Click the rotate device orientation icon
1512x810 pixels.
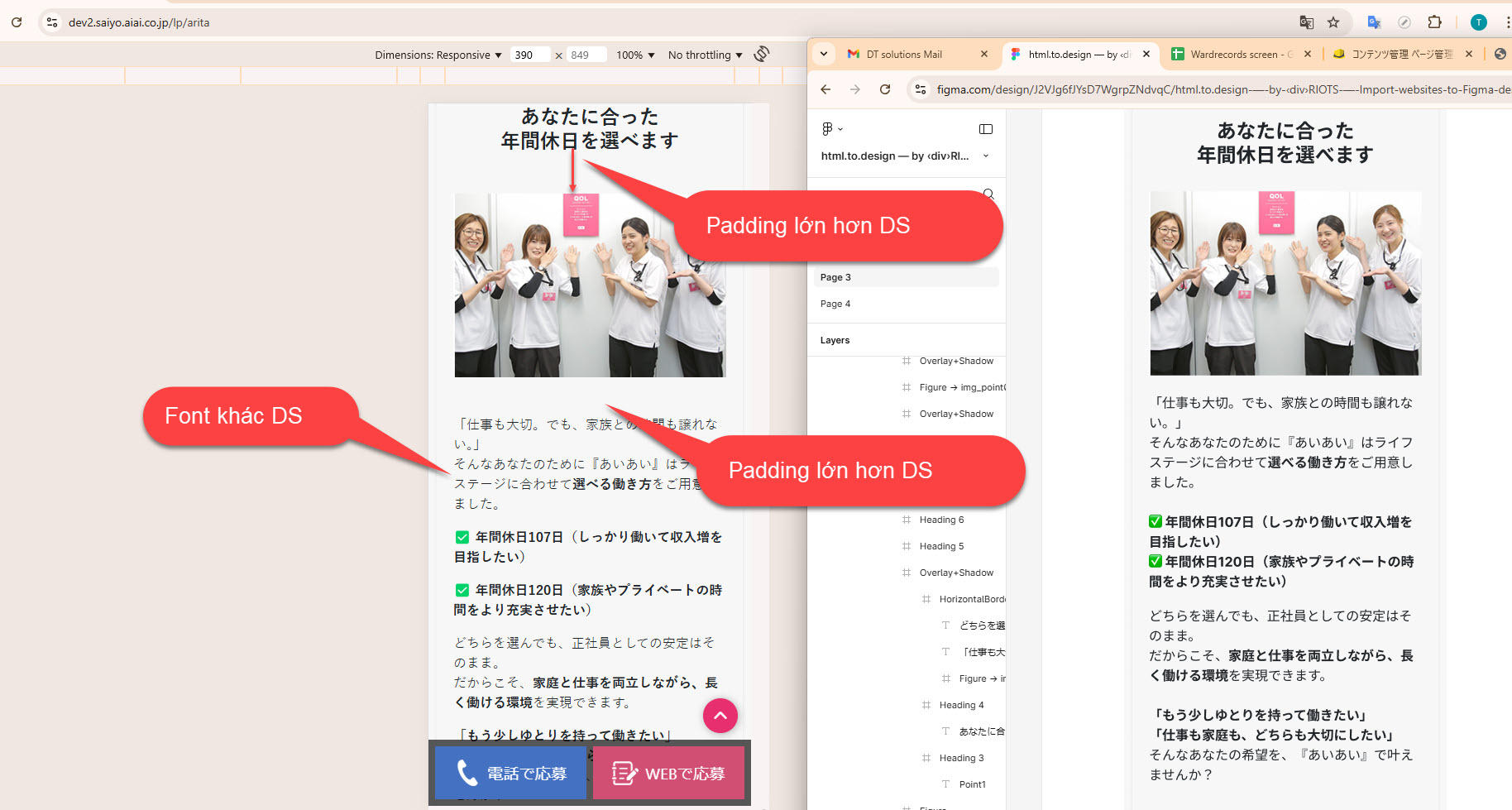[762, 55]
